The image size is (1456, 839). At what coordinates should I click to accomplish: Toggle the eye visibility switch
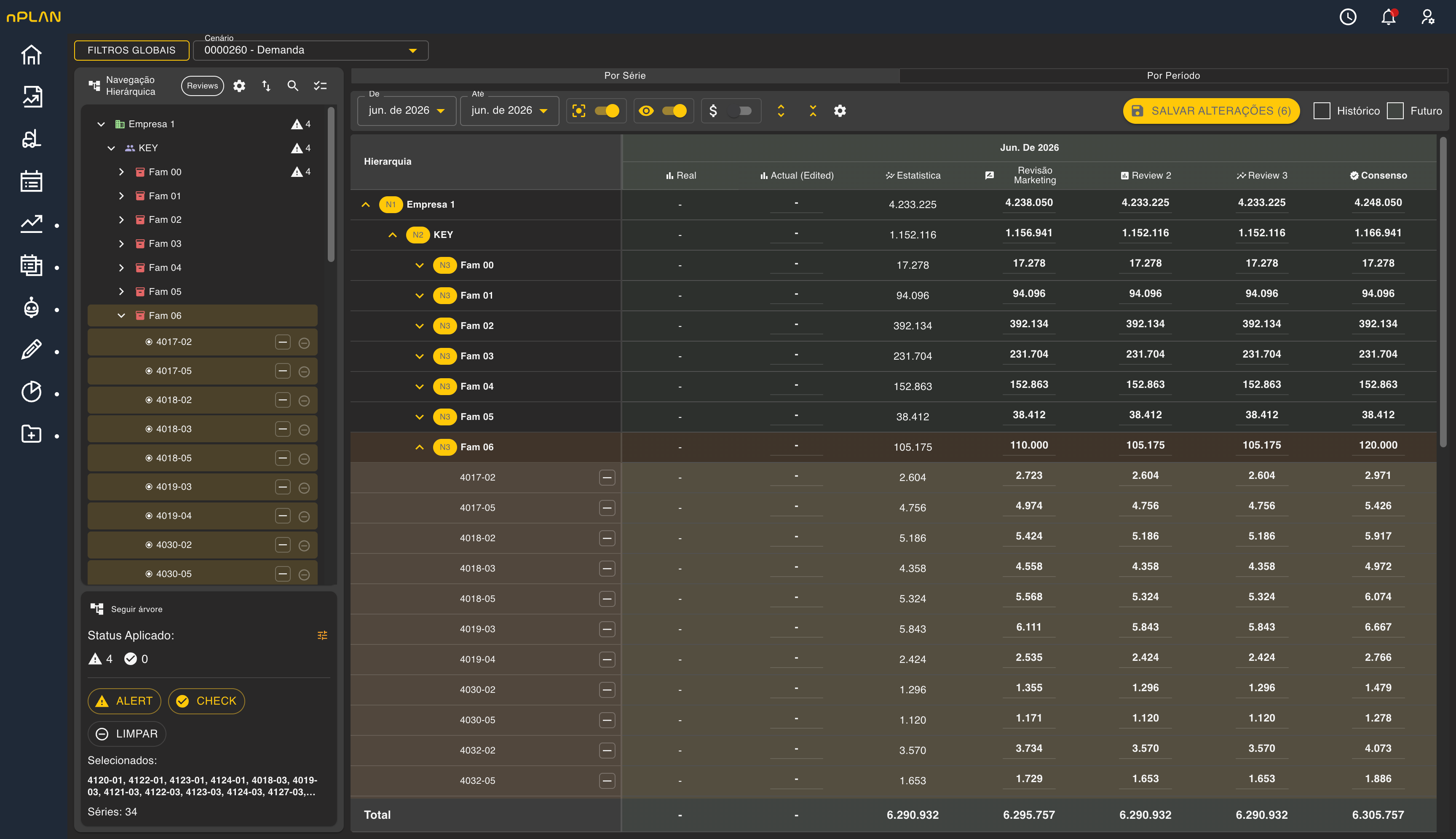point(674,111)
